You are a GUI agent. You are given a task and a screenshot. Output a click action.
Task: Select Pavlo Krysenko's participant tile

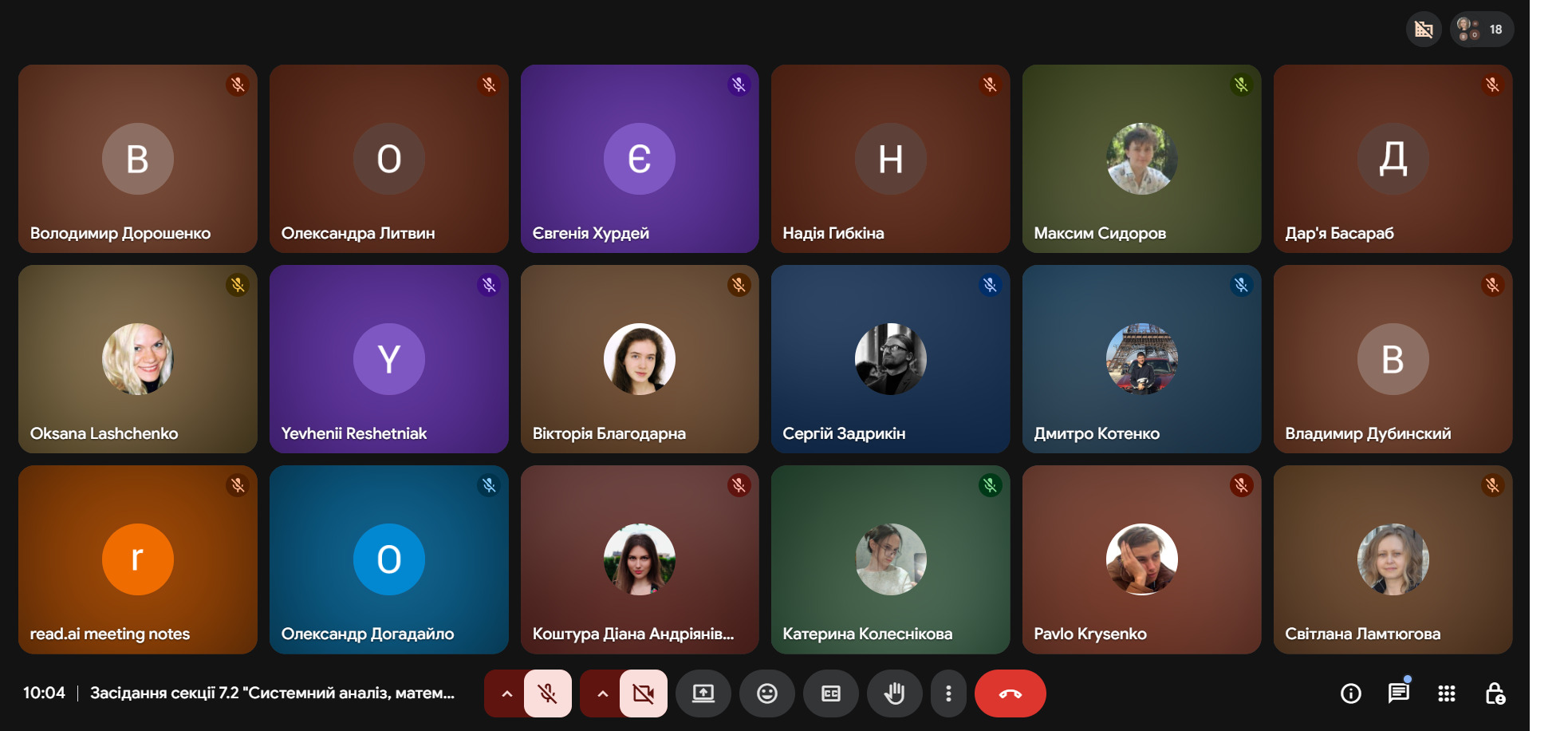click(x=1141, y=559)
